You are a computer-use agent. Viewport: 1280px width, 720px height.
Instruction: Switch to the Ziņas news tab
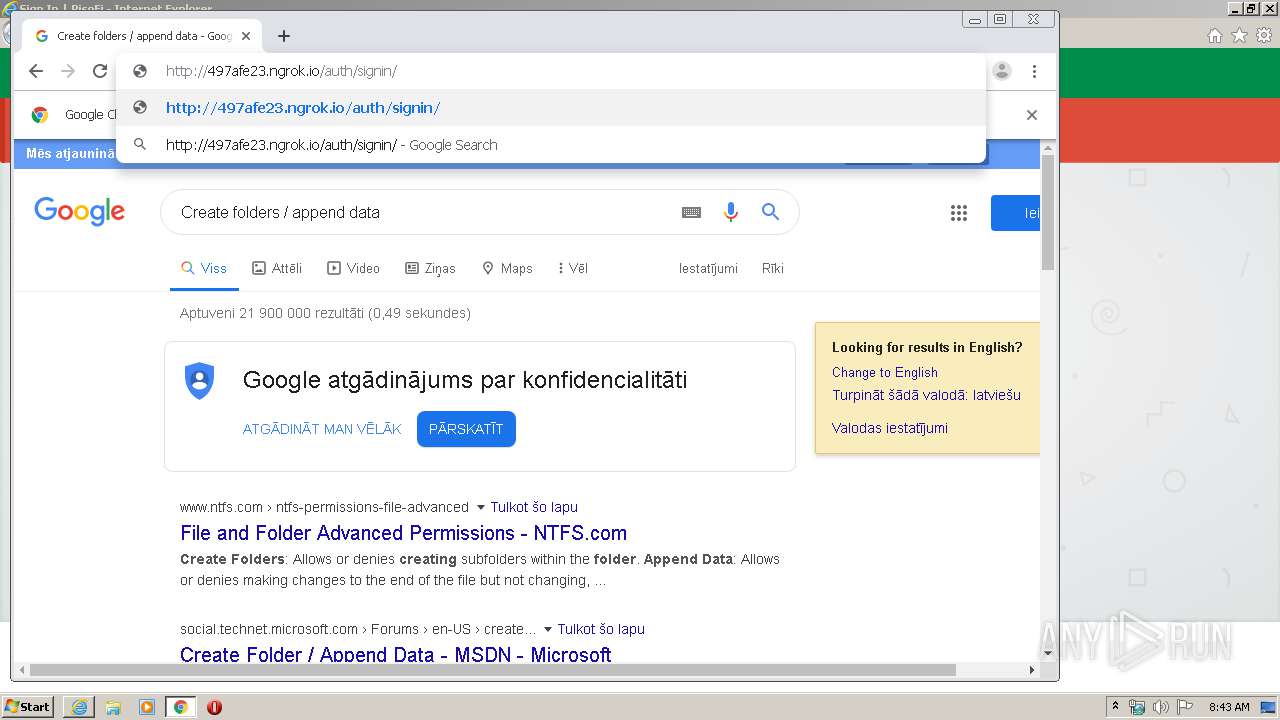point(430,268)
